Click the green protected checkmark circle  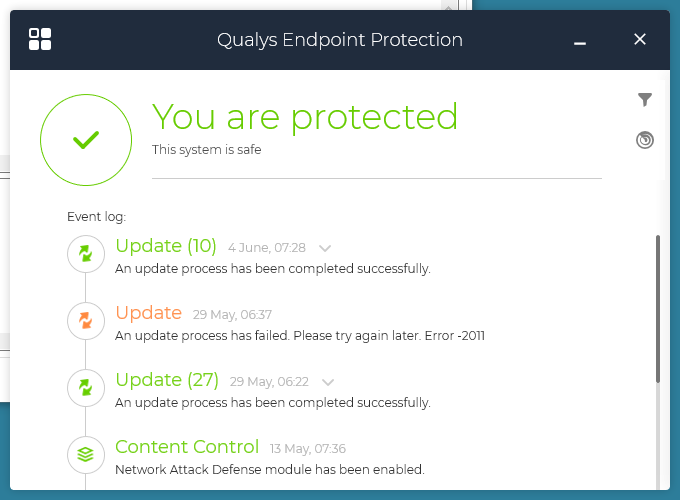[86, 140]
